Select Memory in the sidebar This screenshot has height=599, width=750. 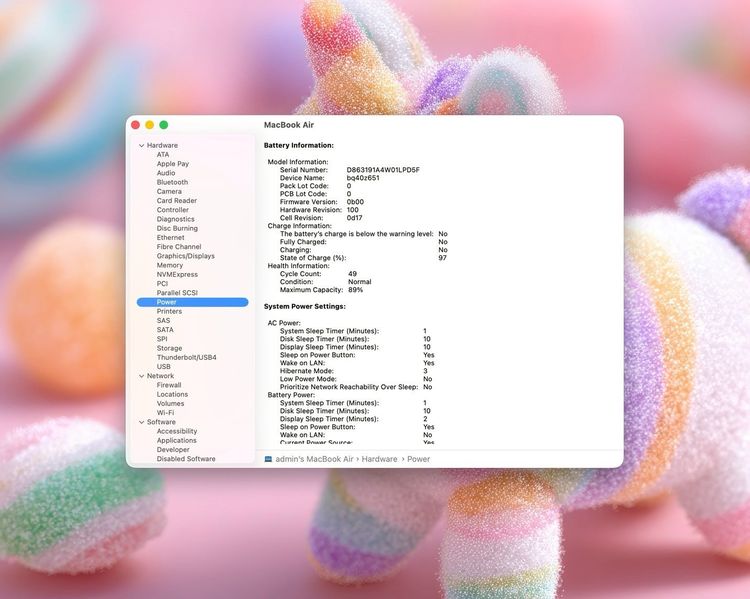170,265
